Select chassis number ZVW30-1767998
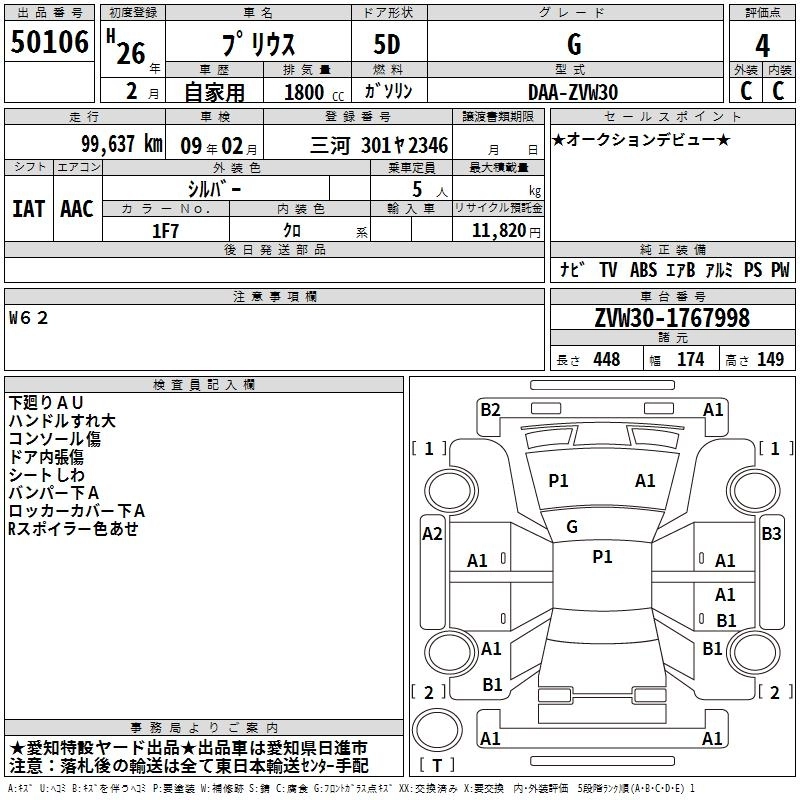 pos(672,318)
